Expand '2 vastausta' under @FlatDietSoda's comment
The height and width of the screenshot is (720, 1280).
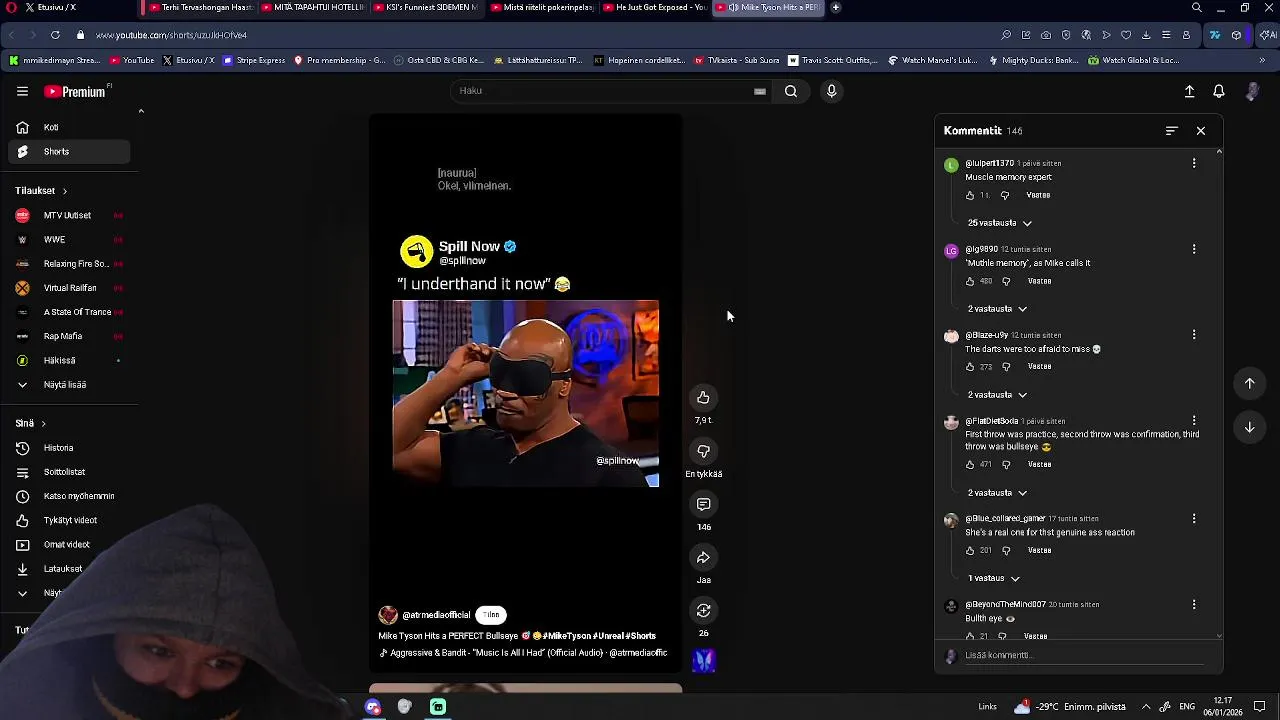(x=997, y=493)
